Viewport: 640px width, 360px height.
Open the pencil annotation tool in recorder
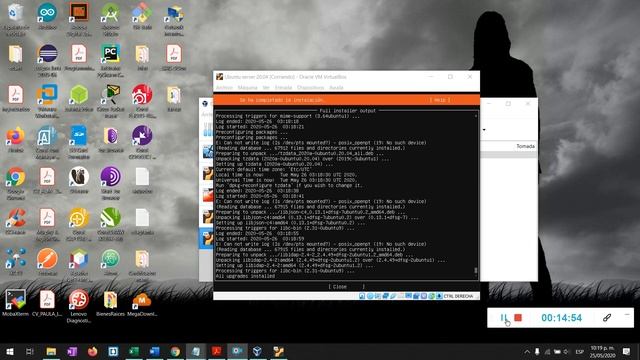click(607, 318)
